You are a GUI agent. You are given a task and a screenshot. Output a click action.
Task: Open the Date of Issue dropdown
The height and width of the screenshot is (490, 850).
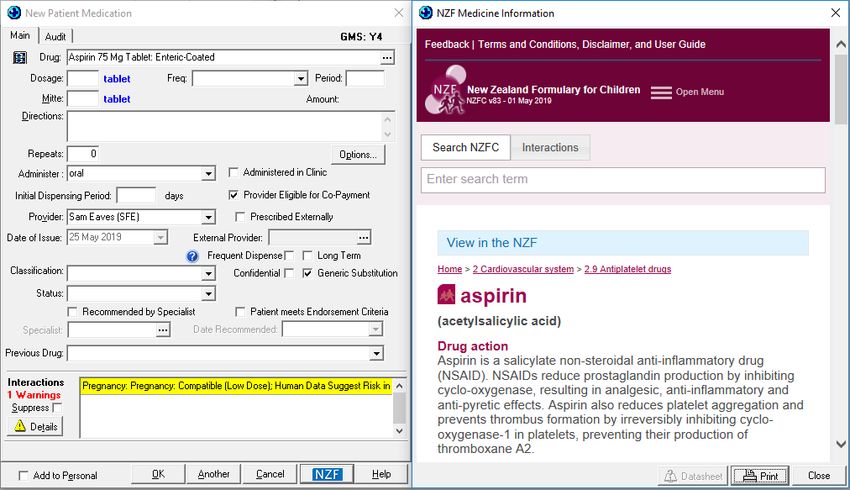click(160, 238)
